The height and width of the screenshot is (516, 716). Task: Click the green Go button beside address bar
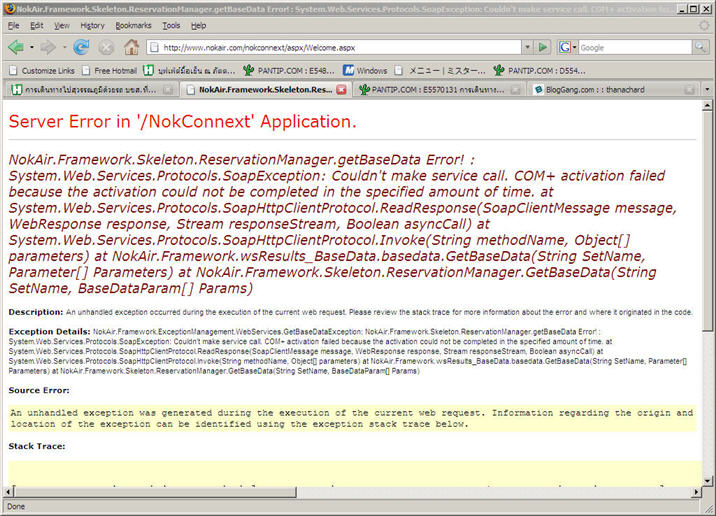click(x=543, y=47)
